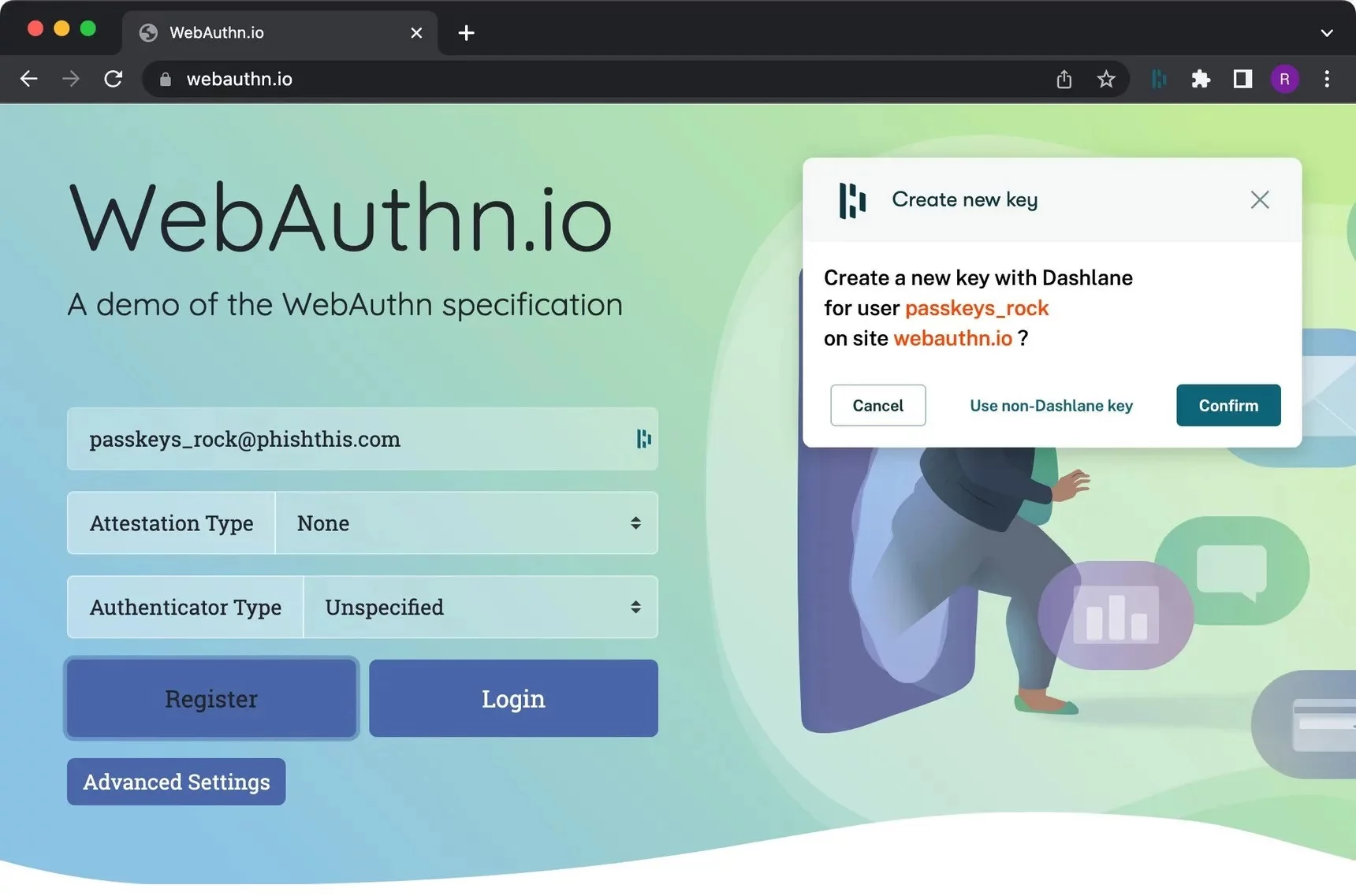Select the WebAuthn.io tab
Screen dimensions: 1356x896
(280, 32)
